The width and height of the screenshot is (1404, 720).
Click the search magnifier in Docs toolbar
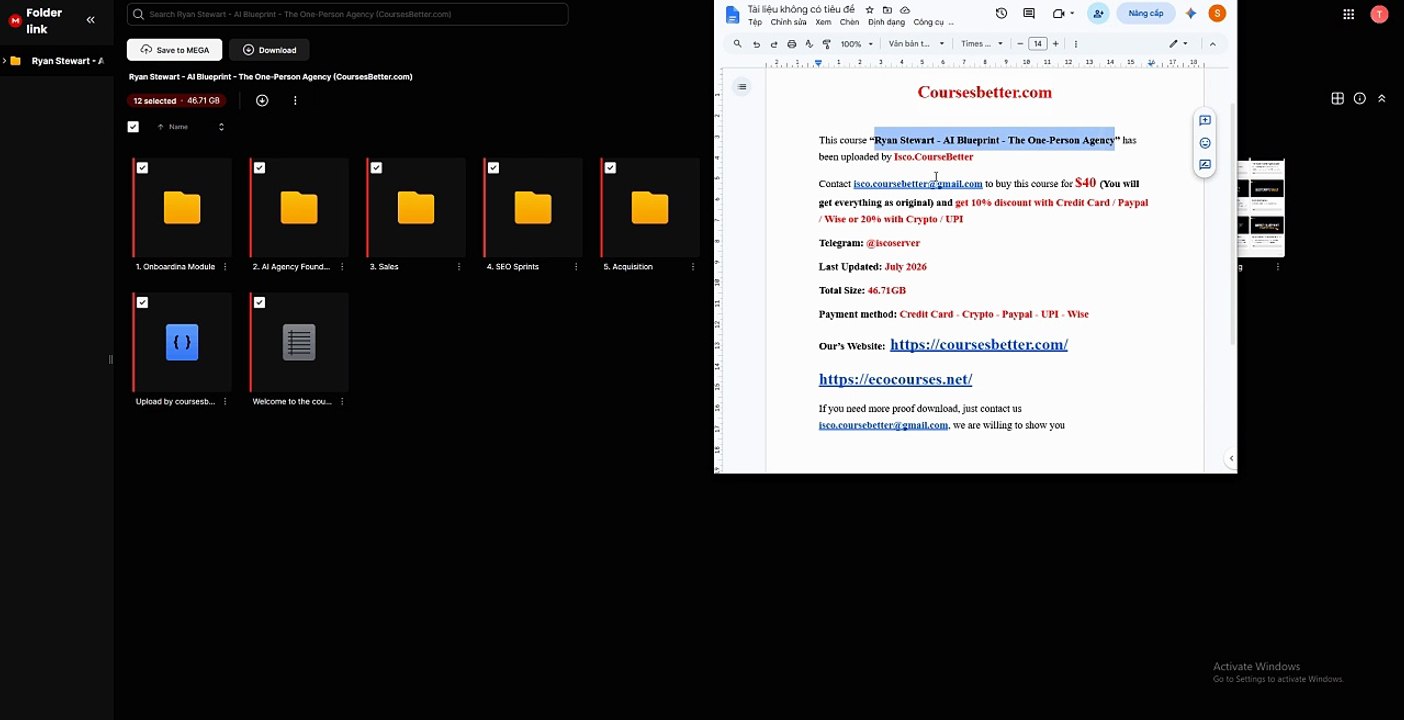pos(738,44)
